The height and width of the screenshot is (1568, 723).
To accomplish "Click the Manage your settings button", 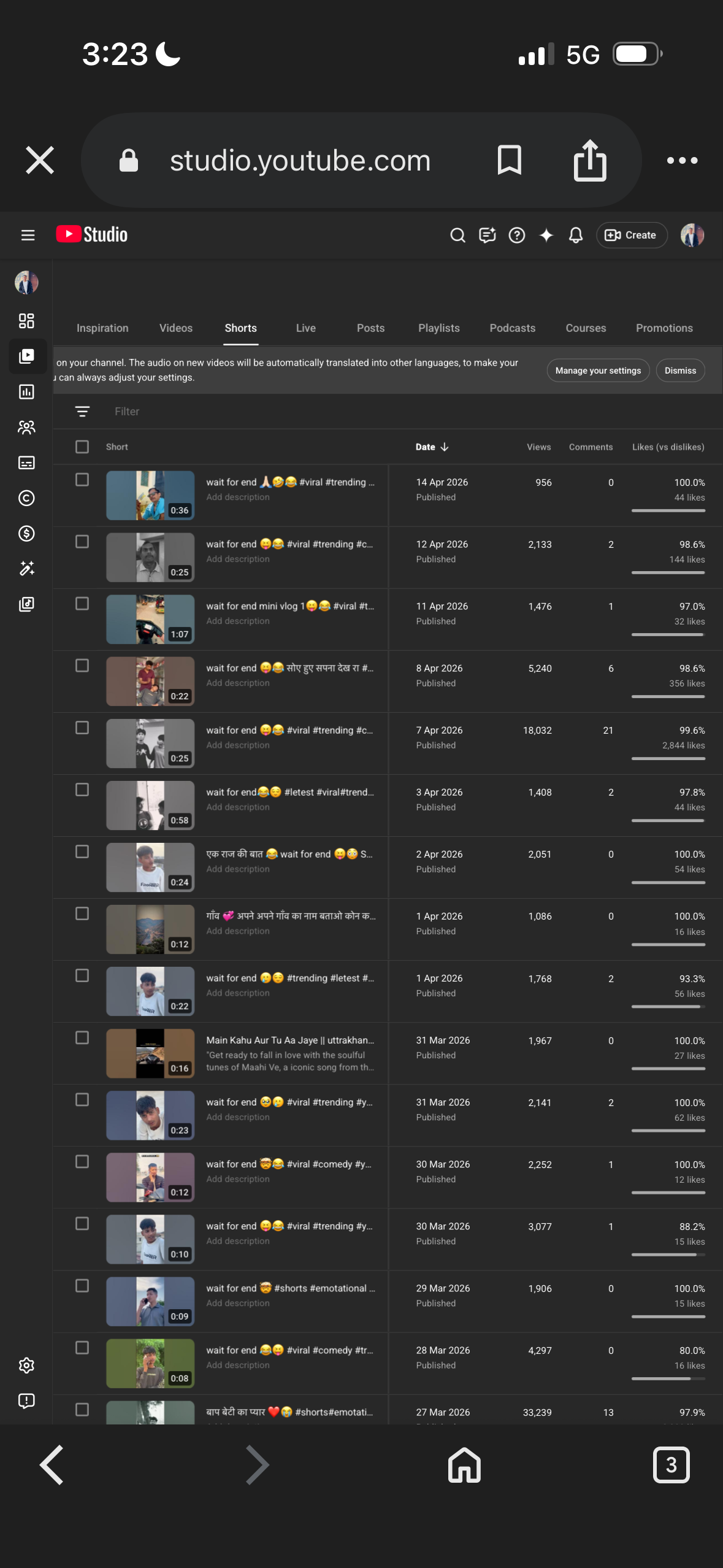I will click(598, 371).
